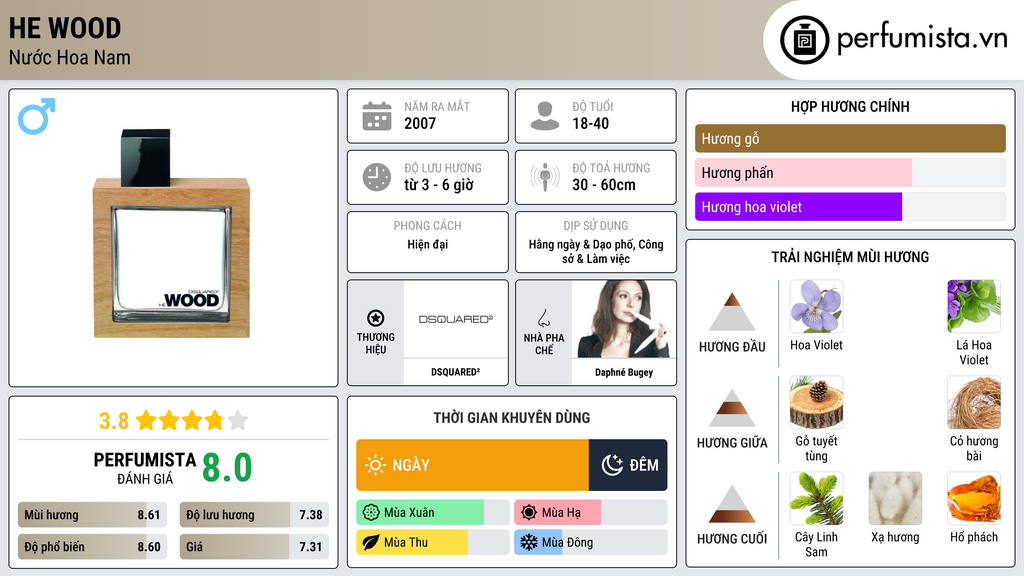Open the Cỏ hương bài note image

point(974,403)
